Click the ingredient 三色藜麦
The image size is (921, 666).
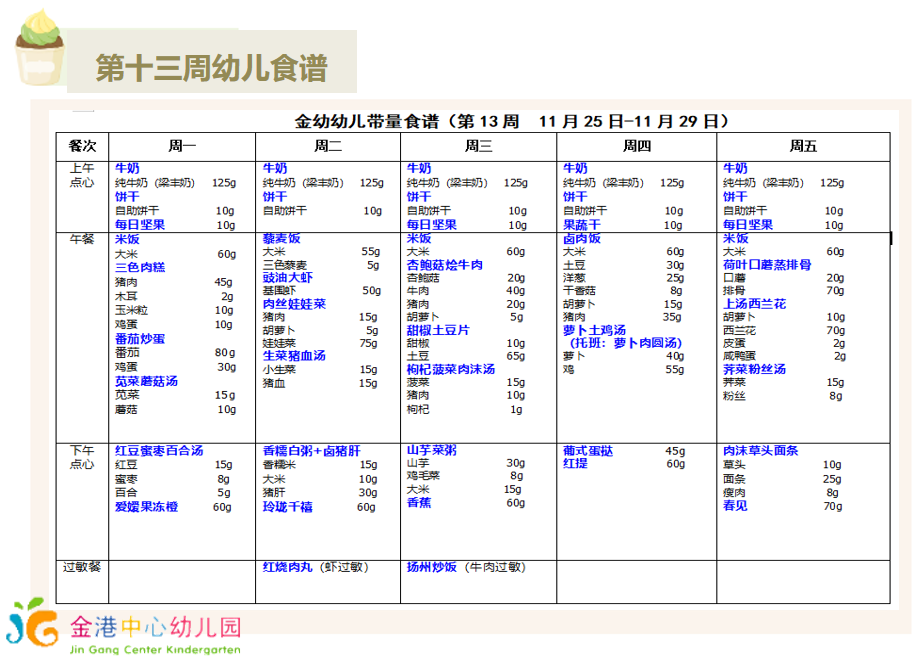pyautogui.click(x=285, y=265)
